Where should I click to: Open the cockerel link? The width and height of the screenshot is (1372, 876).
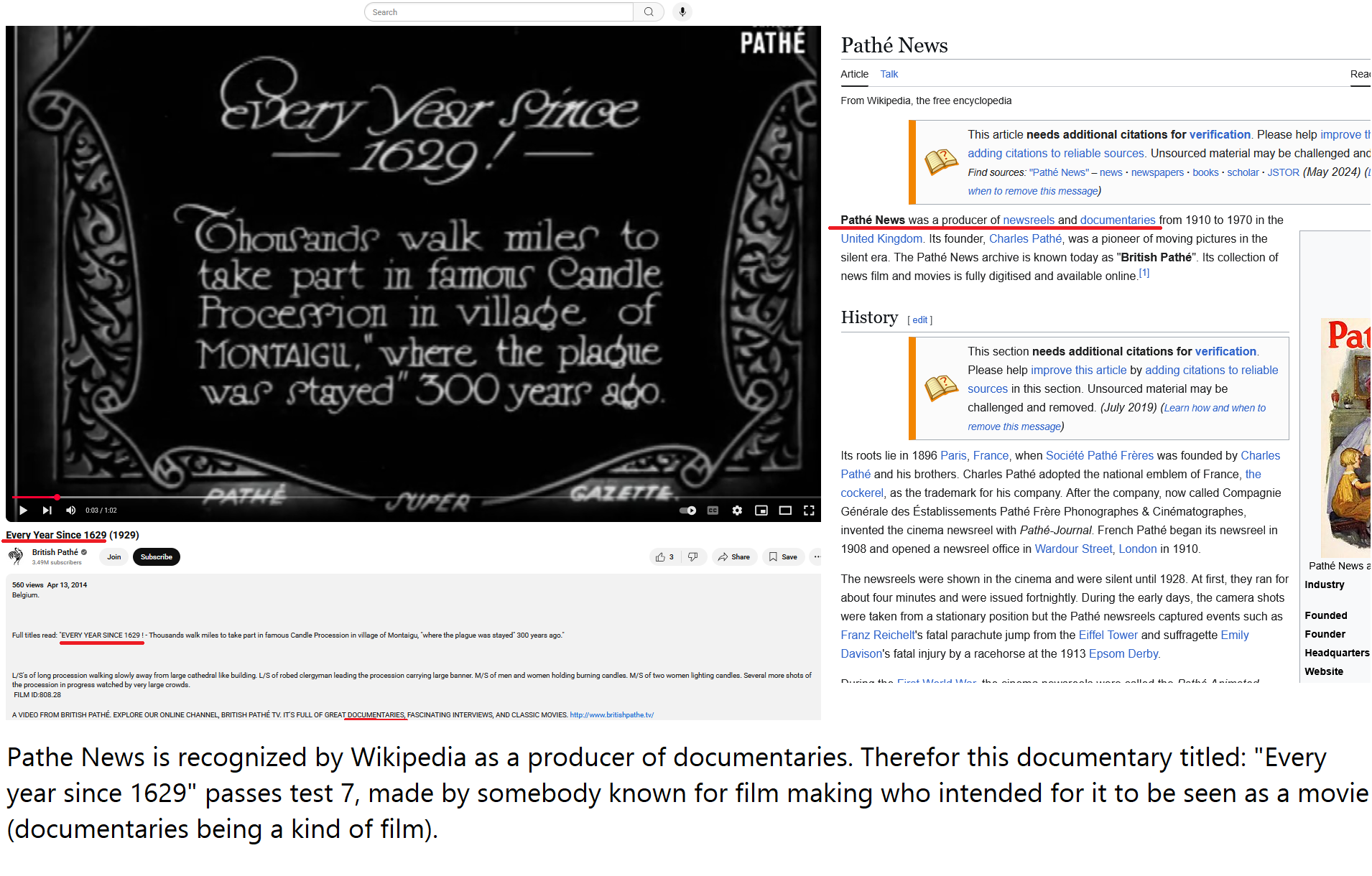[x=861, y=493]
